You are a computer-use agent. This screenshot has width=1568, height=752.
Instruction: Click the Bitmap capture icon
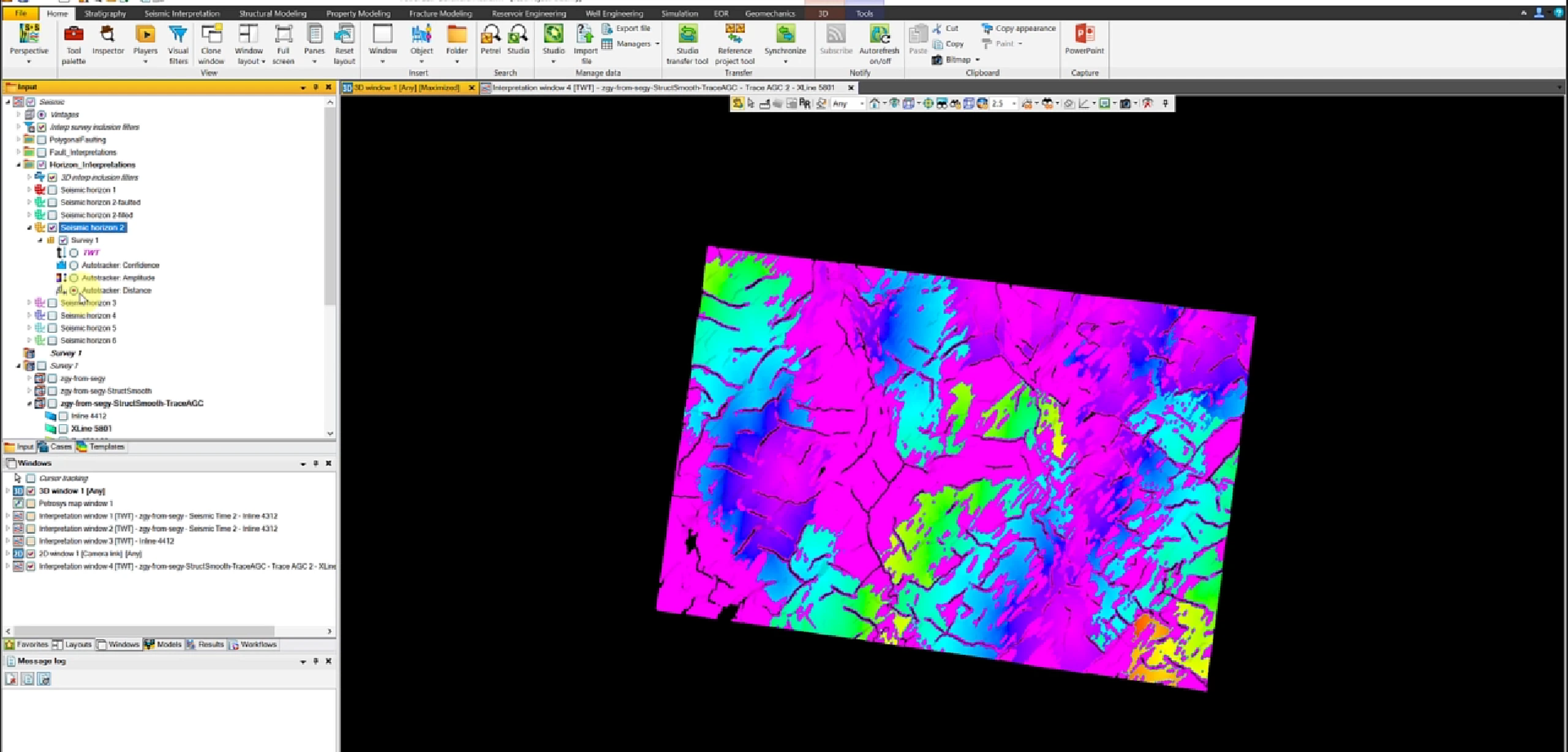[937, 59]
